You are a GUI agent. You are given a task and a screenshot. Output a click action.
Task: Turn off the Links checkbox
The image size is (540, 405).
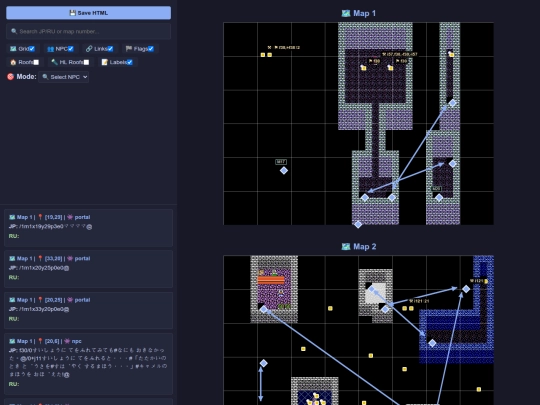pyautogui.click(x=110, y=49)
